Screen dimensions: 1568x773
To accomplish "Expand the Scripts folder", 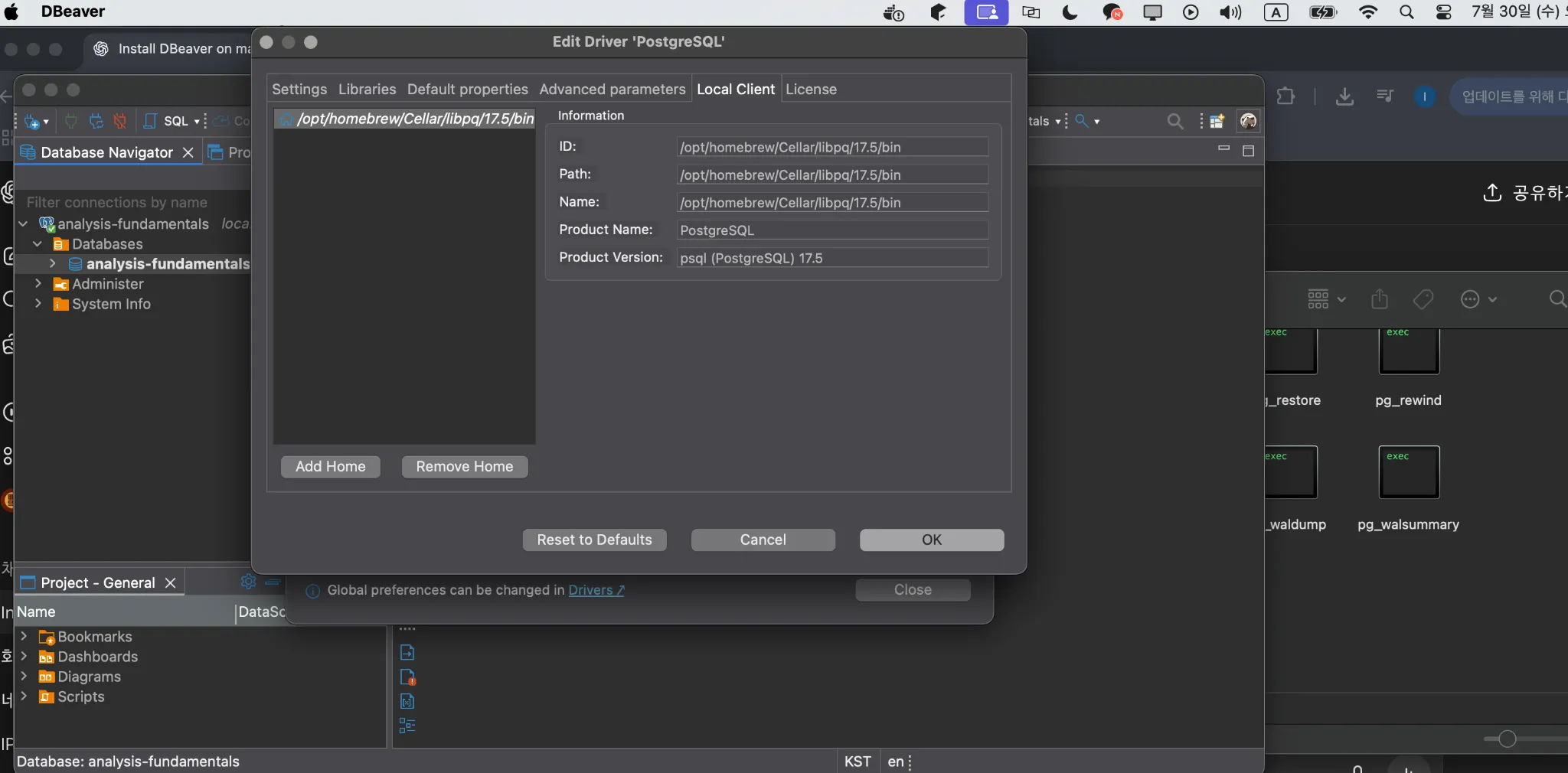I will [x=24, y=696].
